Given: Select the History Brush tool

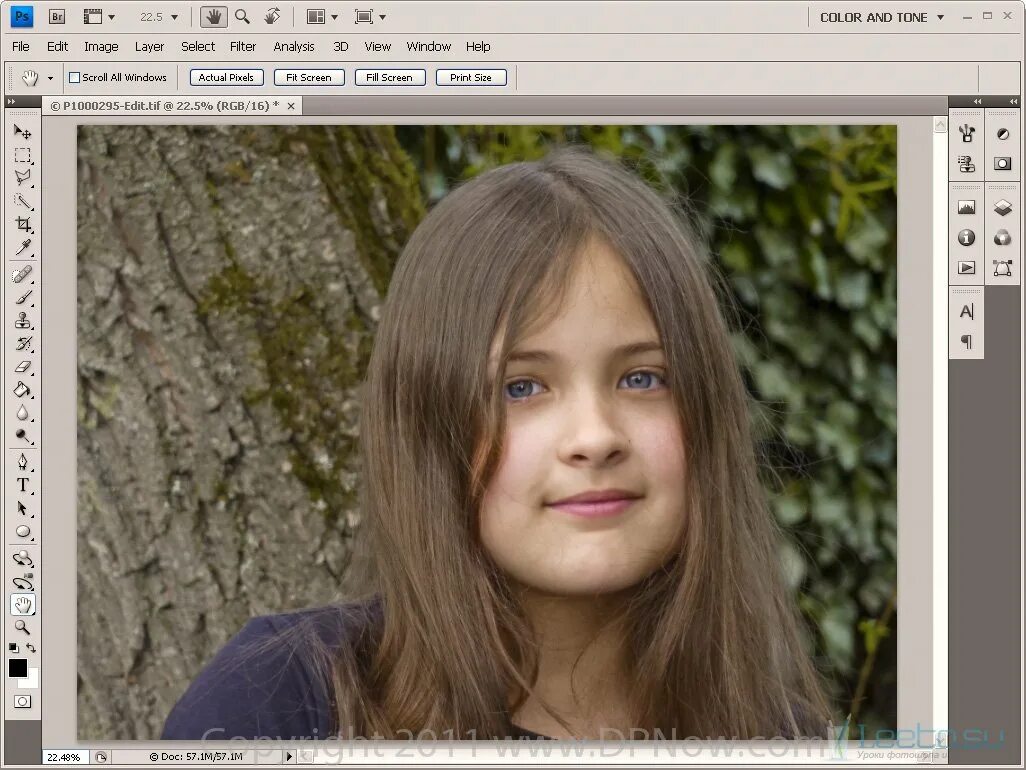Looking at the screenshot, I should coord(23,343).
